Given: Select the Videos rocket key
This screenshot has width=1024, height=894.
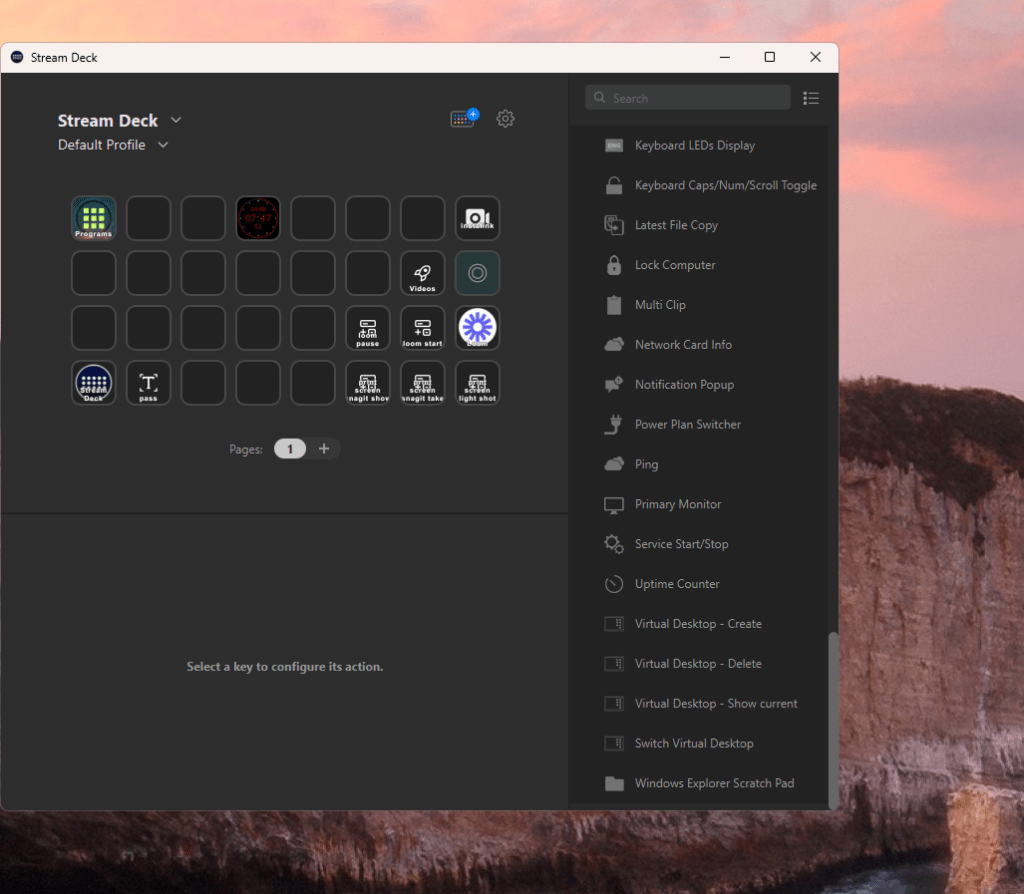Looking at the screenshot, I should point(423,273).
